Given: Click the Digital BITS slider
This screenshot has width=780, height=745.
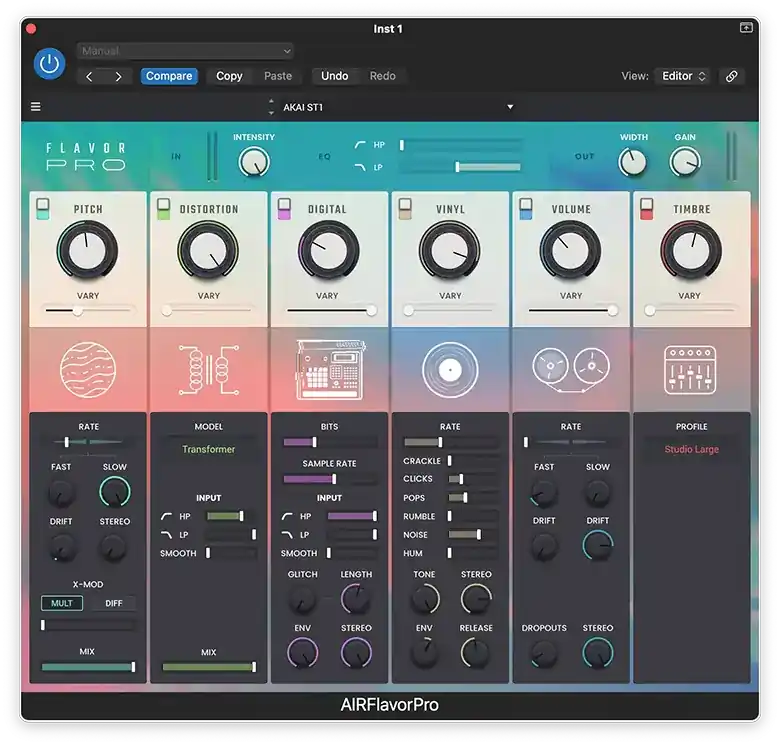Looking at the screenshot, I should (x=330, y=442).
